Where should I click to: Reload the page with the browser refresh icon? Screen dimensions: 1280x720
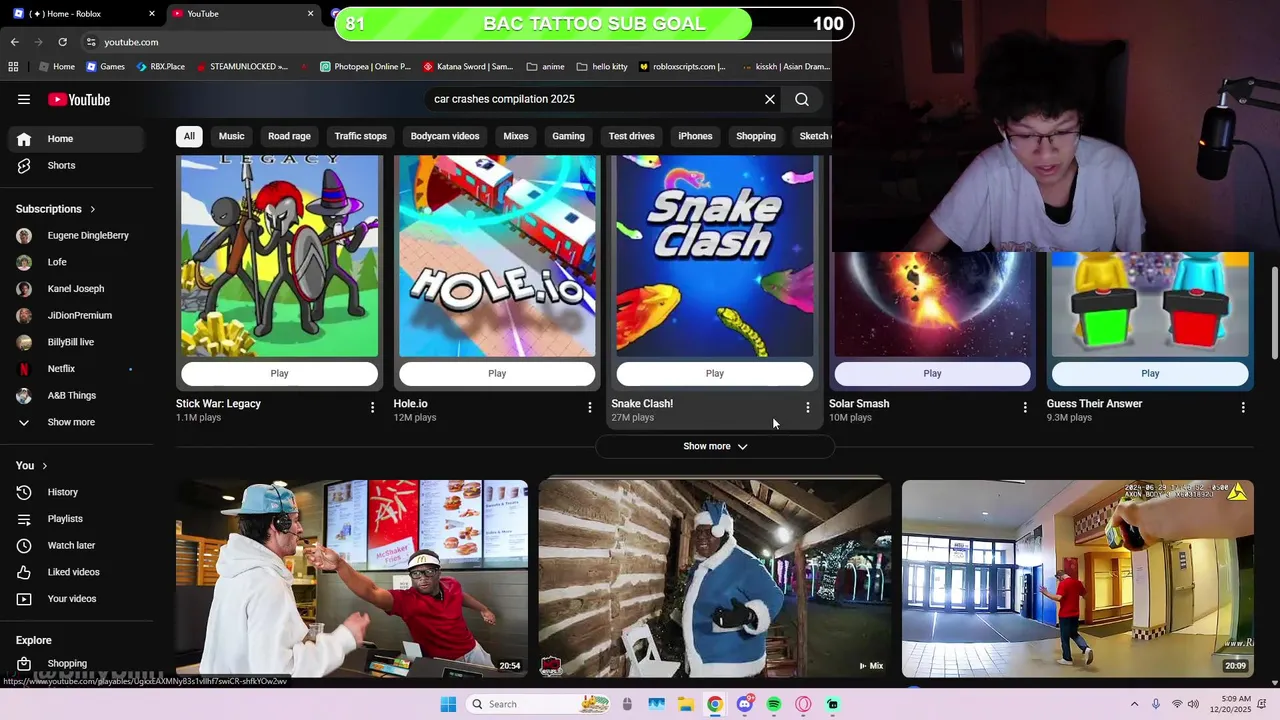pyautogui.click(x=62, y=42)
